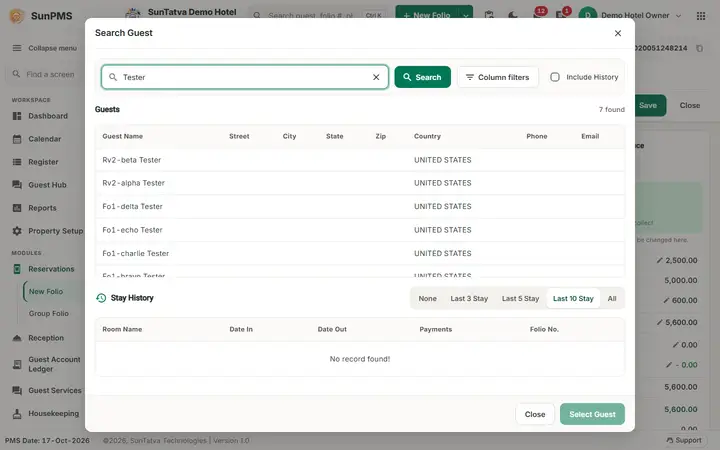Open notifications with badge 12
This screenshot has width=720, height=450.
(538, 14)
